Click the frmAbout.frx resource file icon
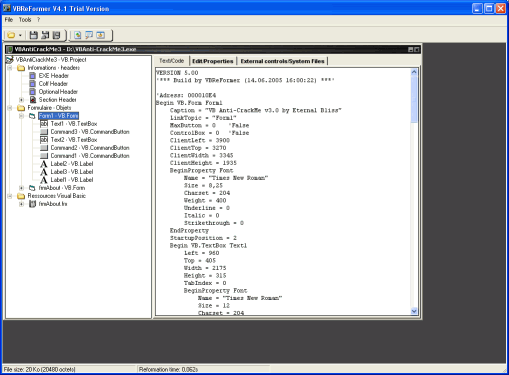 tap(32, 204)
